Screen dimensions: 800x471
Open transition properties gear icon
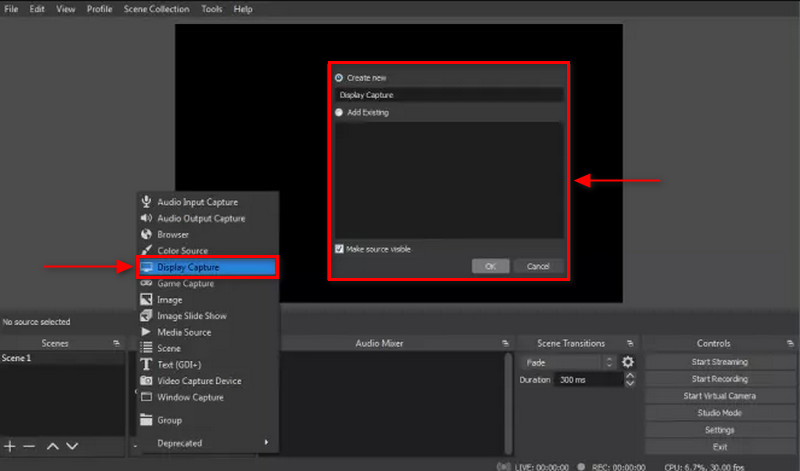pos(628,362)
